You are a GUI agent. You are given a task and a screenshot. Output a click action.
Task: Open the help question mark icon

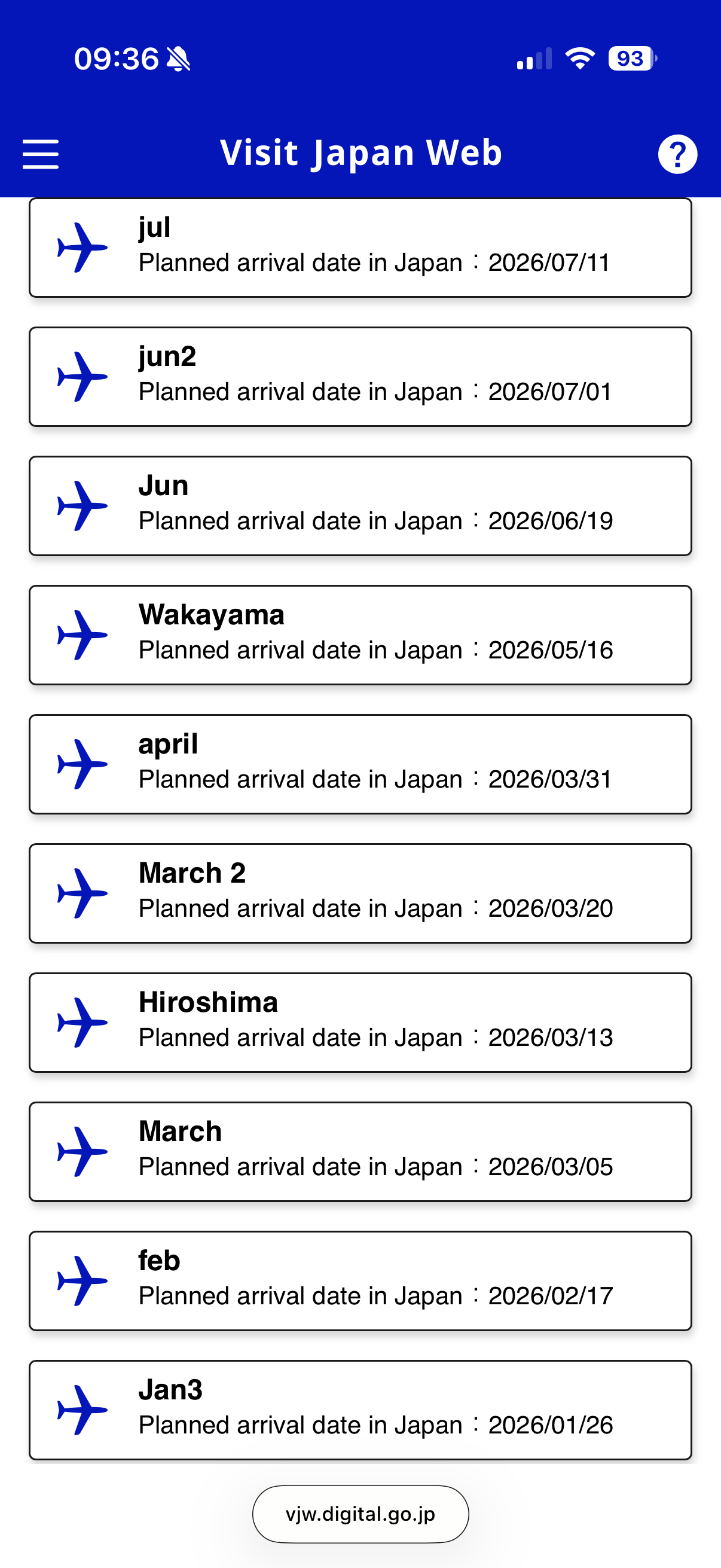click(677, 154)
